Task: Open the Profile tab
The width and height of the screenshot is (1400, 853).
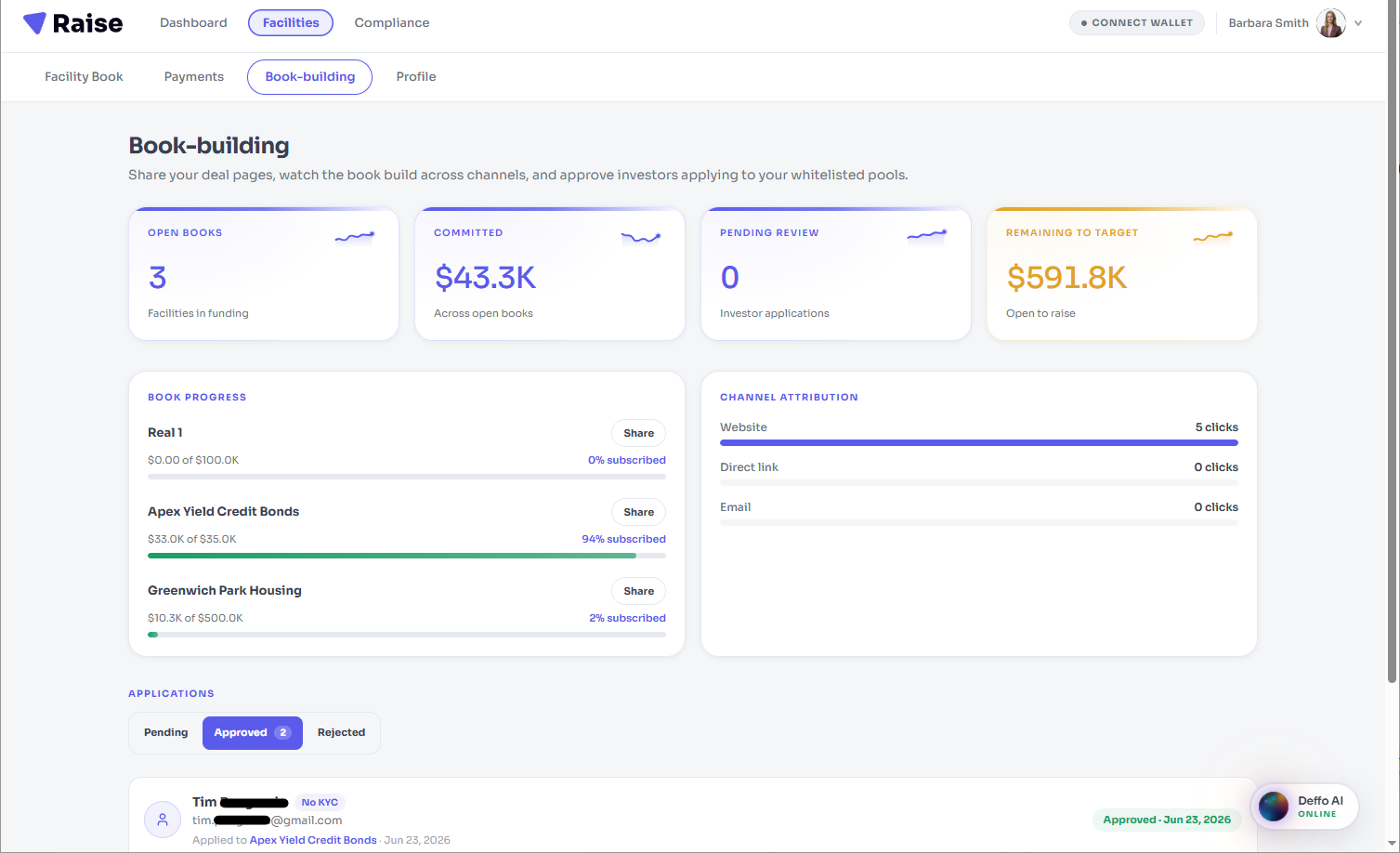Action: [416, 77]
